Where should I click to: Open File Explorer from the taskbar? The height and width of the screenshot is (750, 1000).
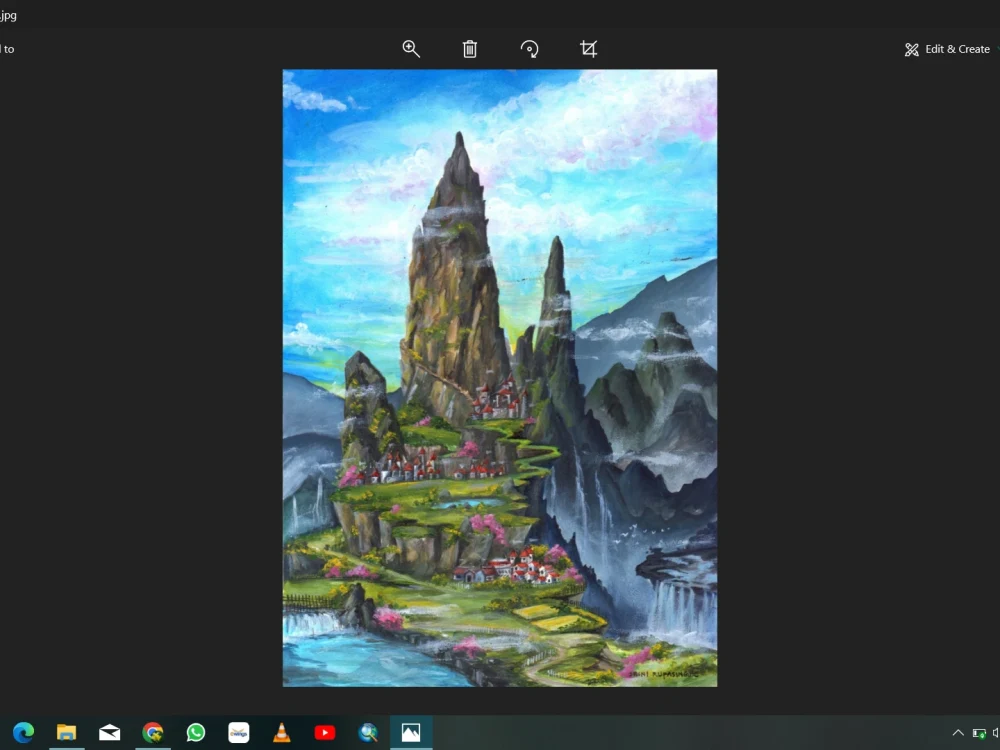(66, 732)
